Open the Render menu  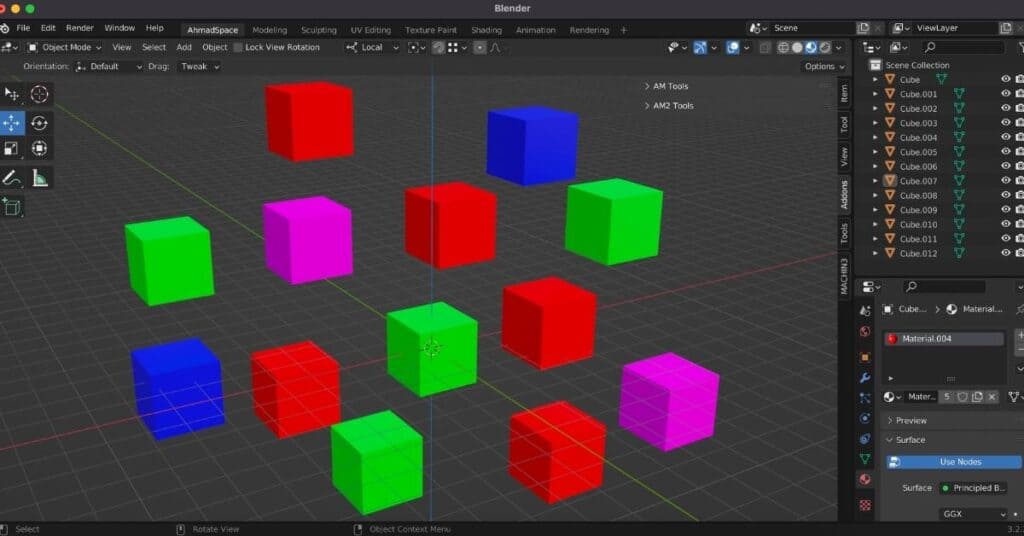79,28
